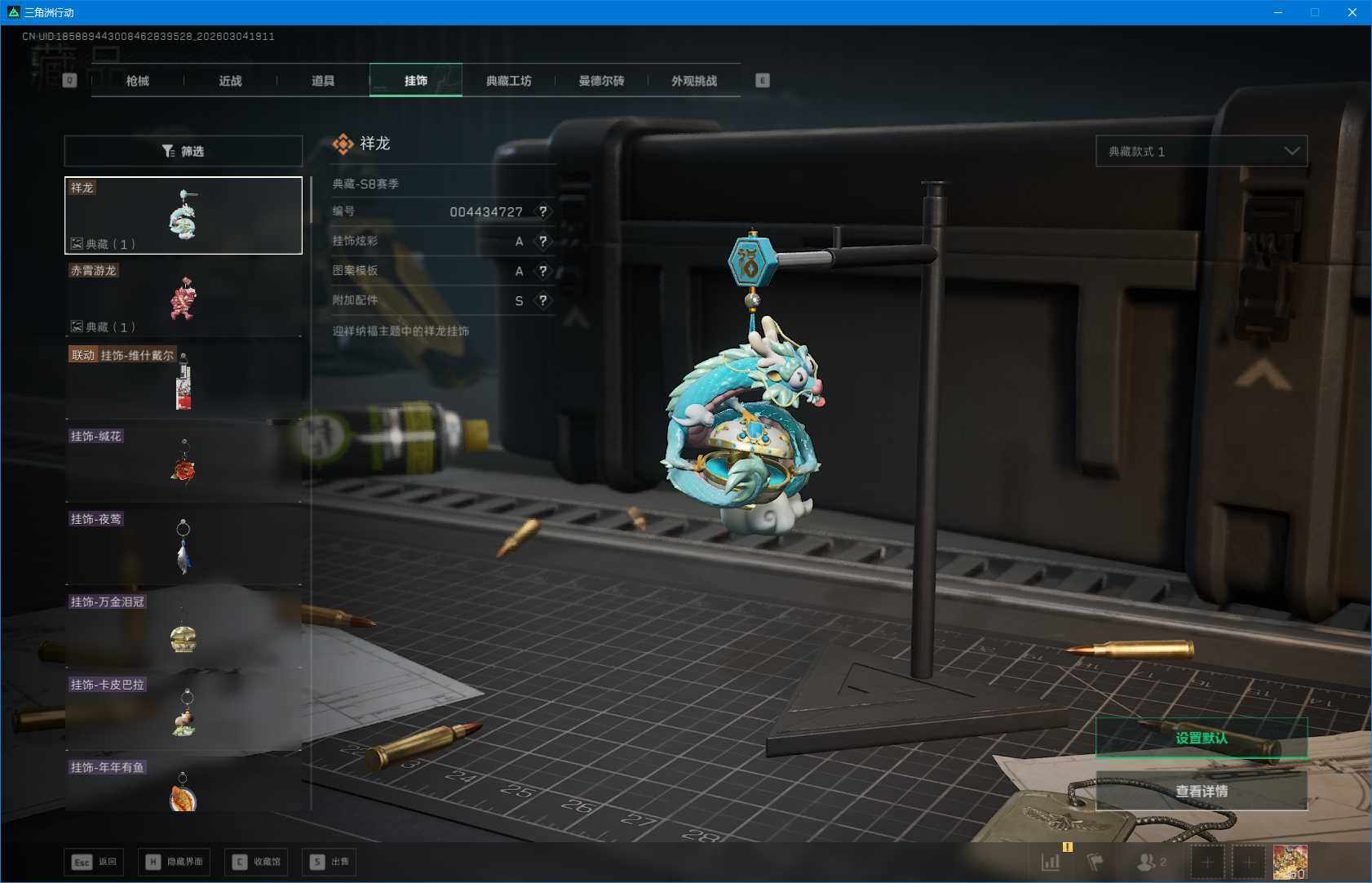
Task: Click the flag icon in bottom bar
Action: pos(1095,862)
